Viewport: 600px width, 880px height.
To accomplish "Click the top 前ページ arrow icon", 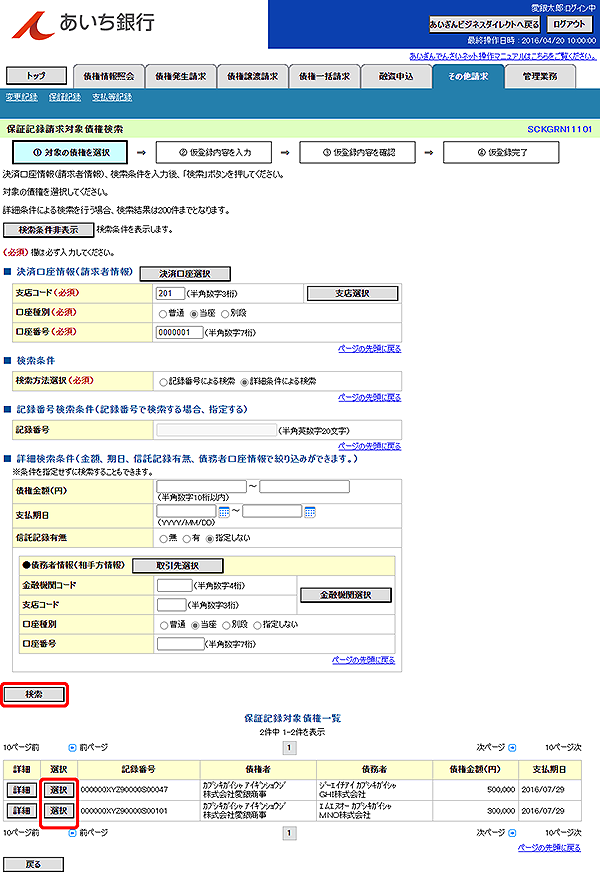I will (72, 746).
